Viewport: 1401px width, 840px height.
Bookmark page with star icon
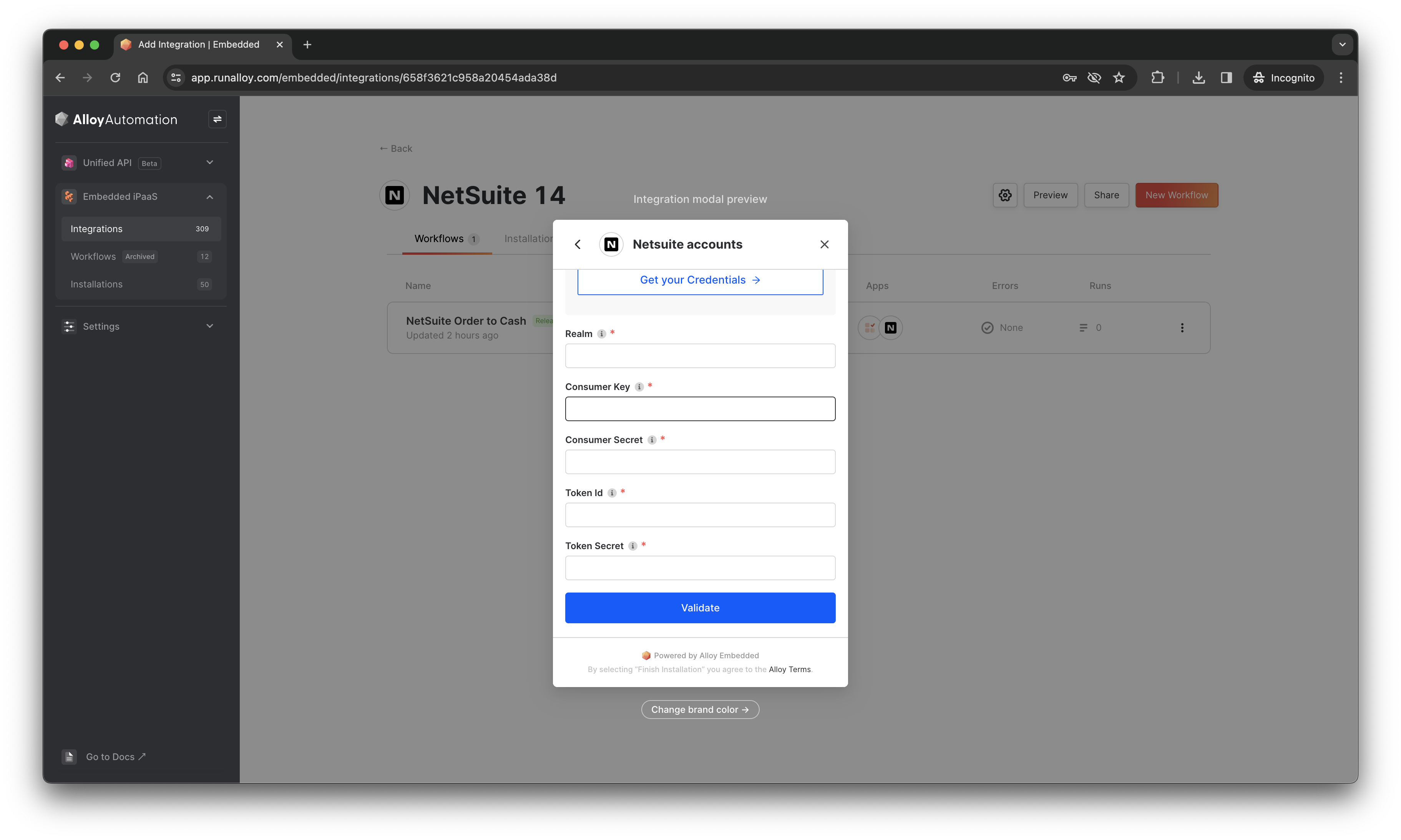point(1119,78)
